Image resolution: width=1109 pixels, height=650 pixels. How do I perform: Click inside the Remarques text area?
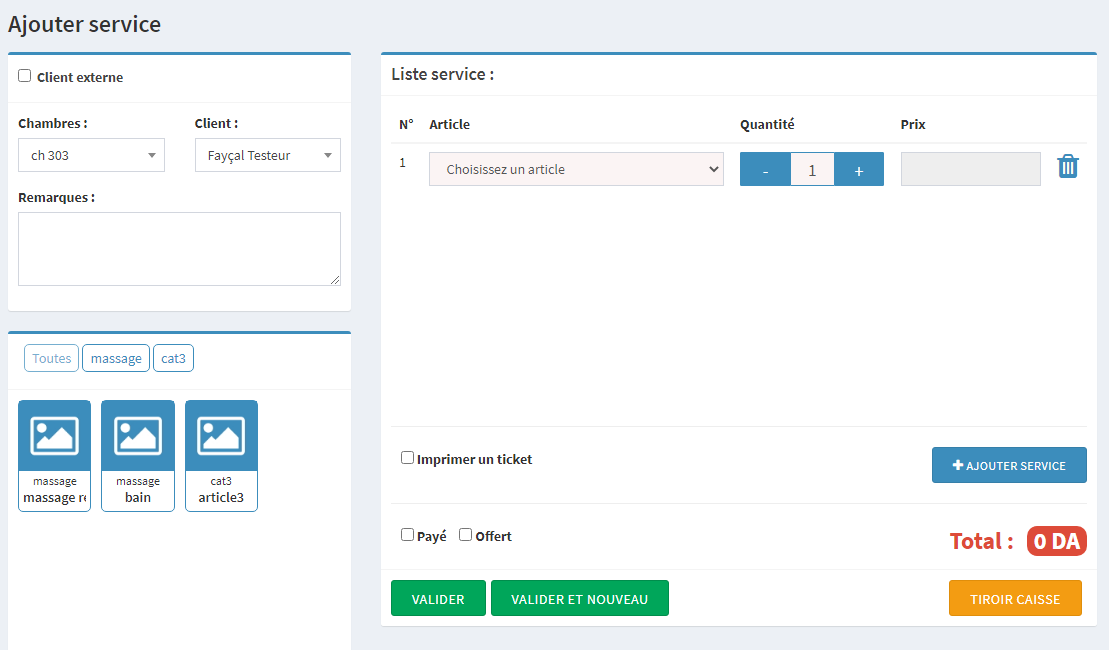coord(179,249)
